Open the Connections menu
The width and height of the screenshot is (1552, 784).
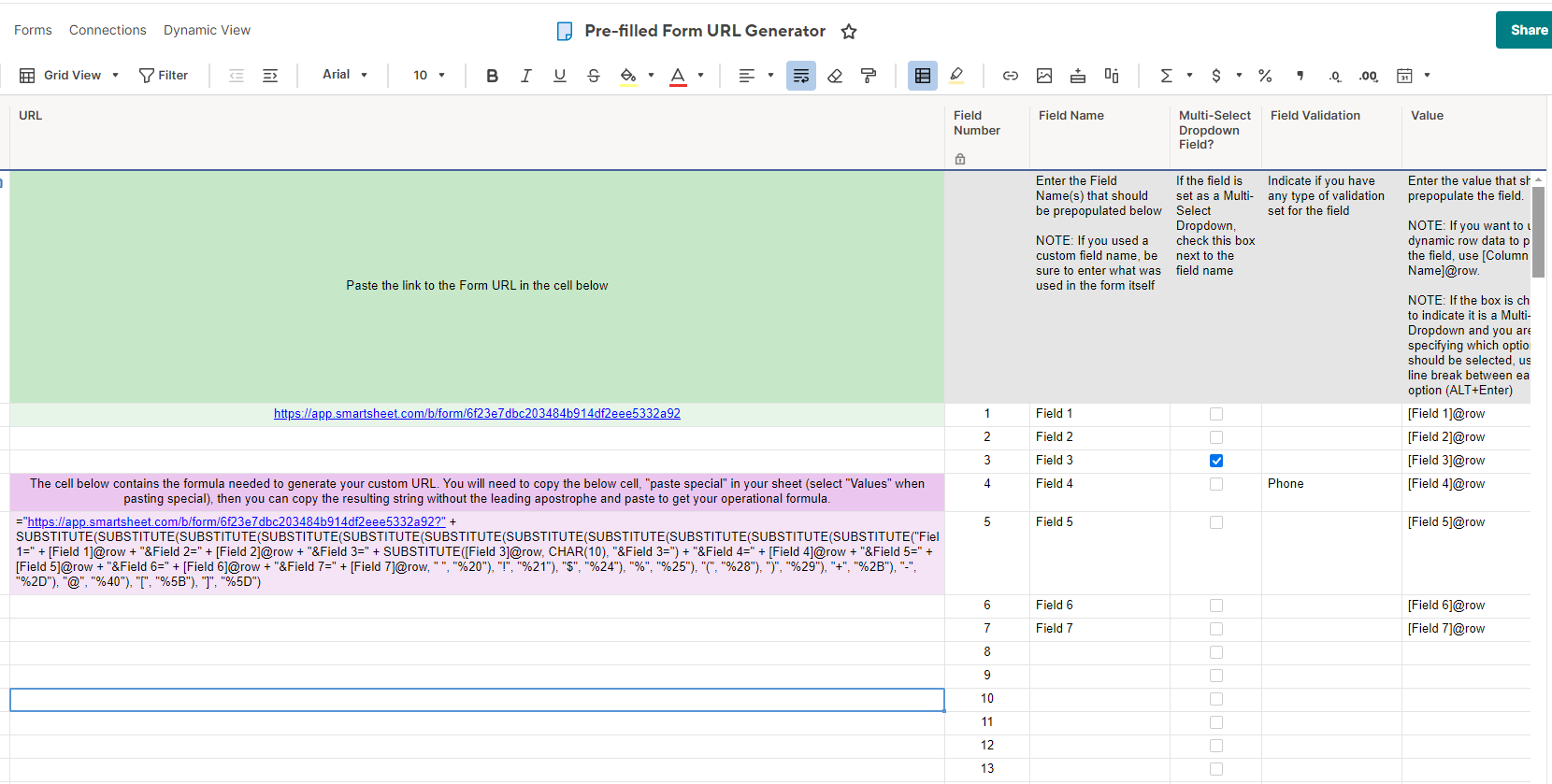108,30
